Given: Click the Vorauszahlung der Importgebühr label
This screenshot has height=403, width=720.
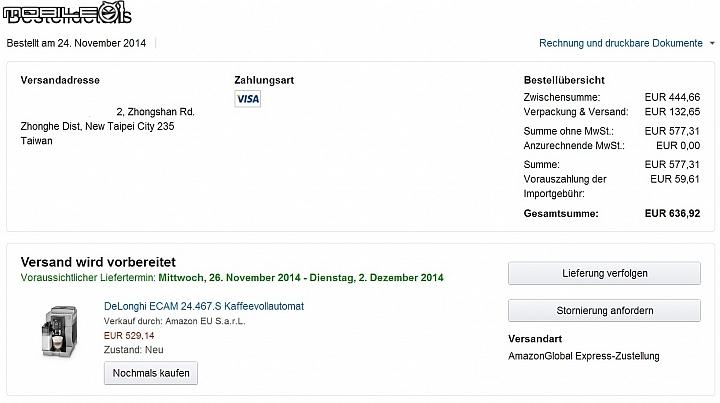Looking at the screenshot, I should click(565, 186).
